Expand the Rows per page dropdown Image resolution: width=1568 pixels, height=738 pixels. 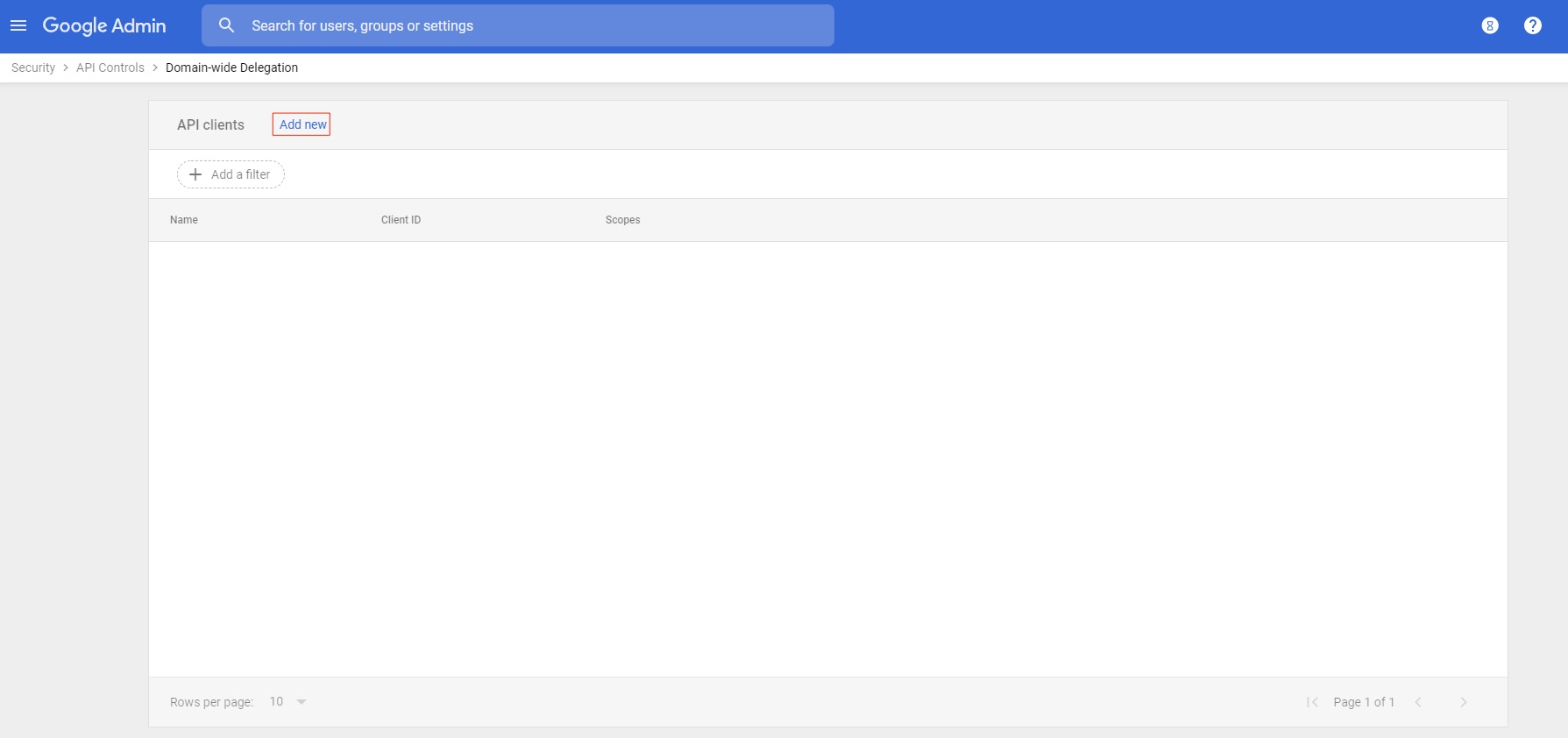coord(289,702)
